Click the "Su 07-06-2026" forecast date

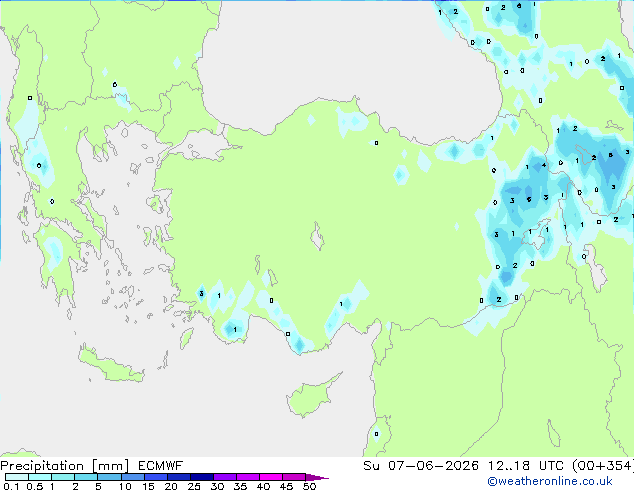point(421,466)
